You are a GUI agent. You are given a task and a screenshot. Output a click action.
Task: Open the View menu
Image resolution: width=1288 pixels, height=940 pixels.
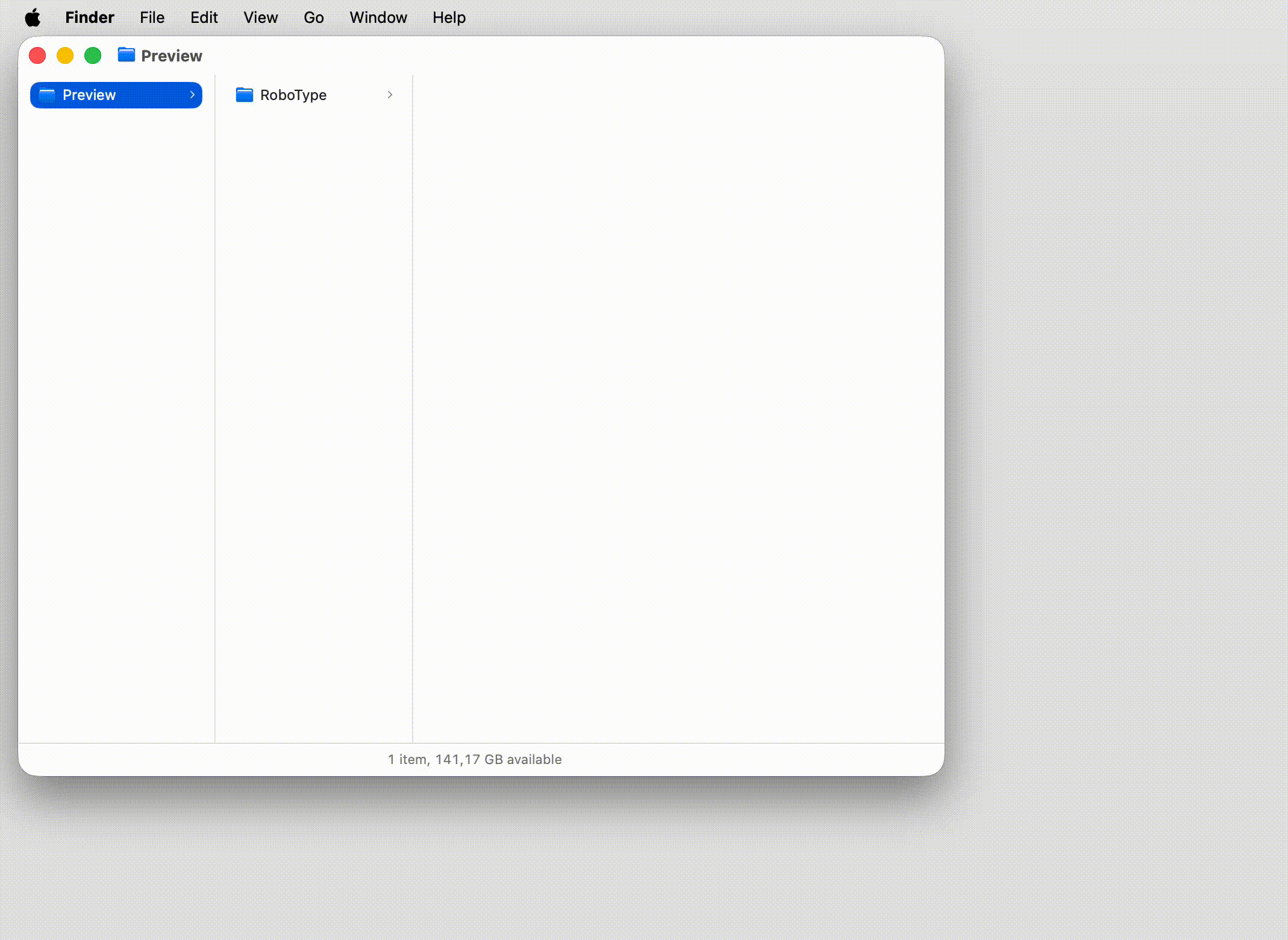pyautogui.click(x=260, y=18)
